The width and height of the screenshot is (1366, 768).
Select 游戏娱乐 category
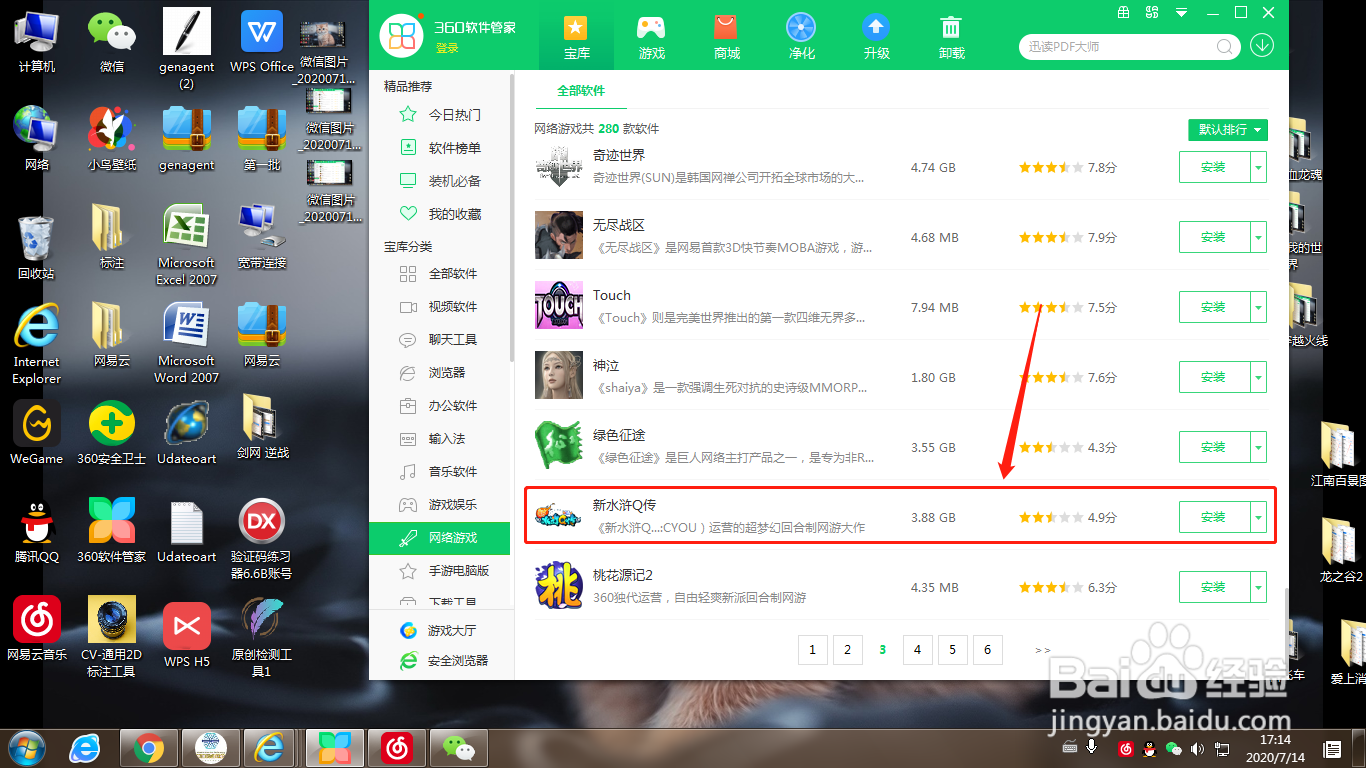(x=440, y=505)
